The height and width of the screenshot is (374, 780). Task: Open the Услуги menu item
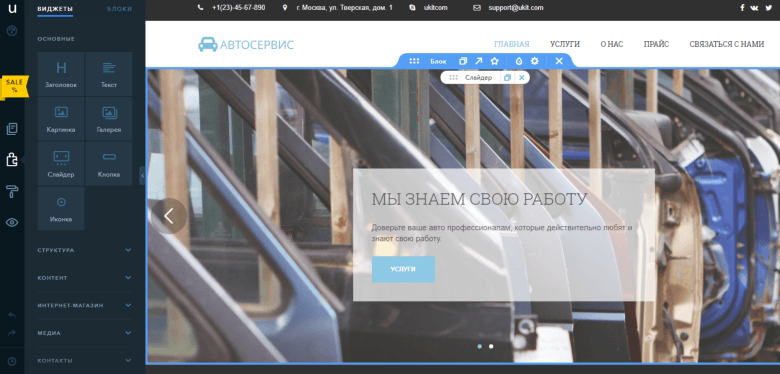pos(565,44)
